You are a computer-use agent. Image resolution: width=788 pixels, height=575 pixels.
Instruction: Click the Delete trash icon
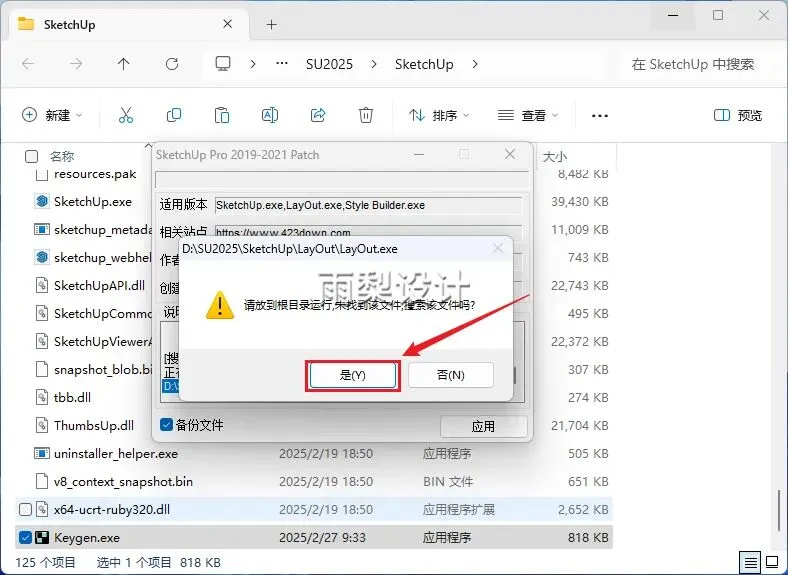click(x=366, y=115)
